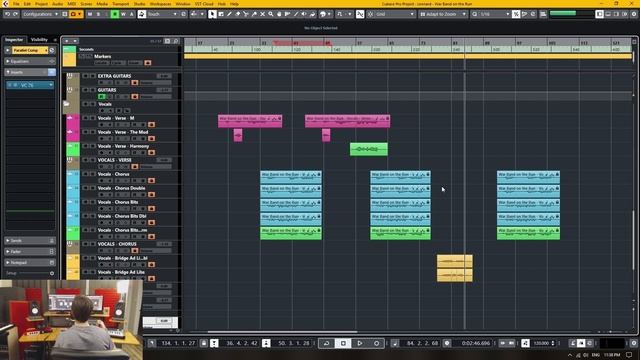This screenshot has height=360, width=640.
Task: Click the Redo arrow in toolbar
Action: [x=15, y=14]
